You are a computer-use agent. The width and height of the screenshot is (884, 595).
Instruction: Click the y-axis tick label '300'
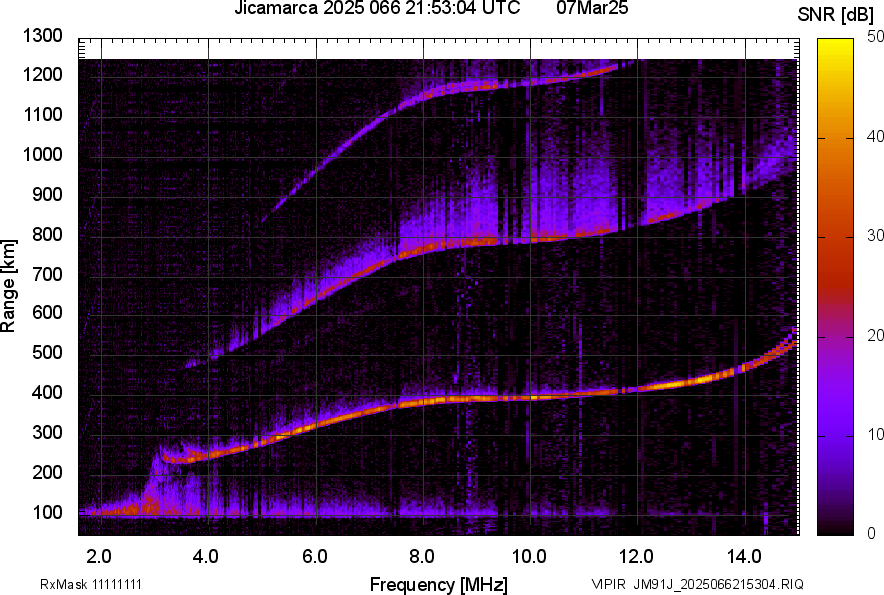(47, 432)
